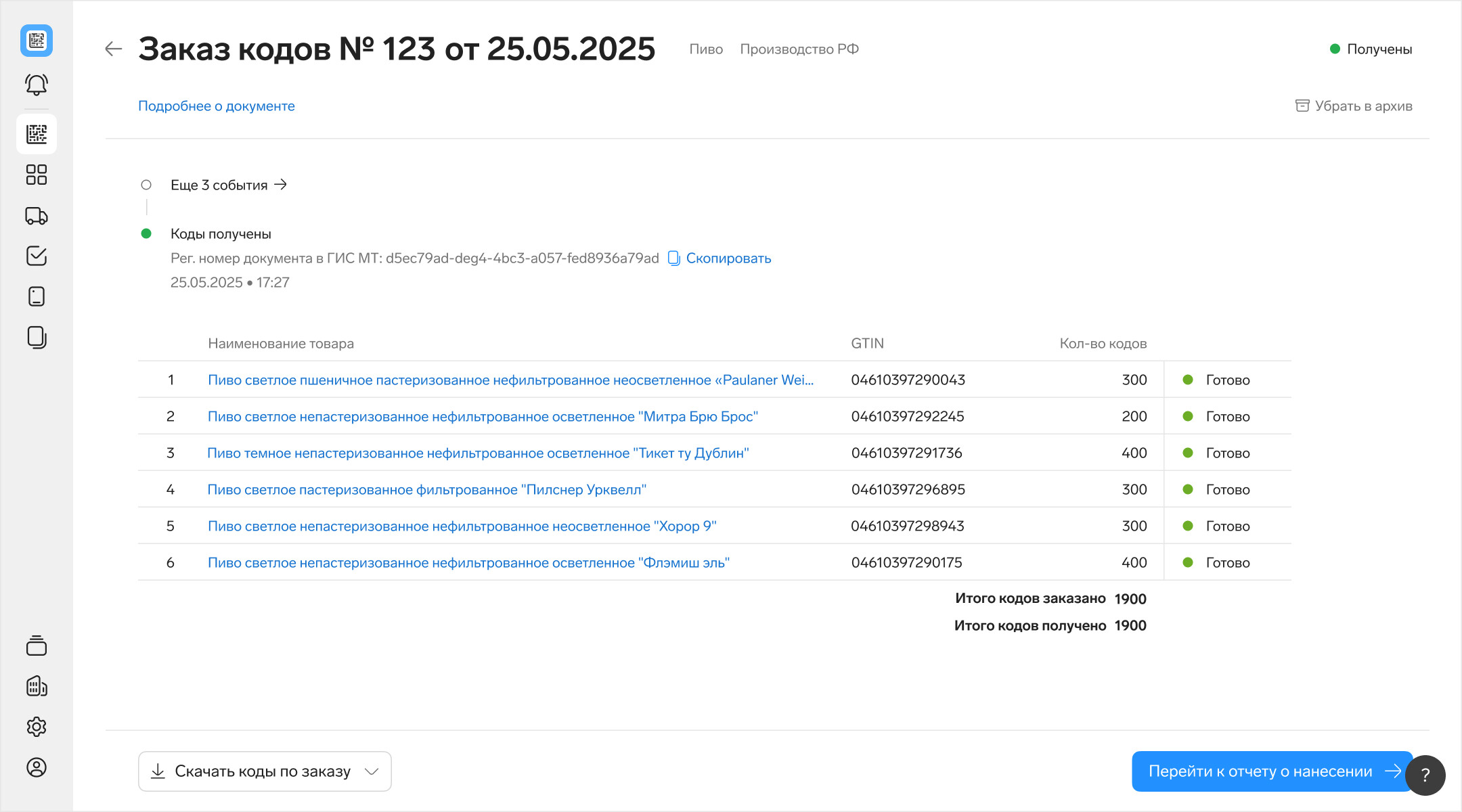1462x812 pixels.
Task: Open the four-squares catalog icon in sidebar
Action: click(x=37, y=175)
